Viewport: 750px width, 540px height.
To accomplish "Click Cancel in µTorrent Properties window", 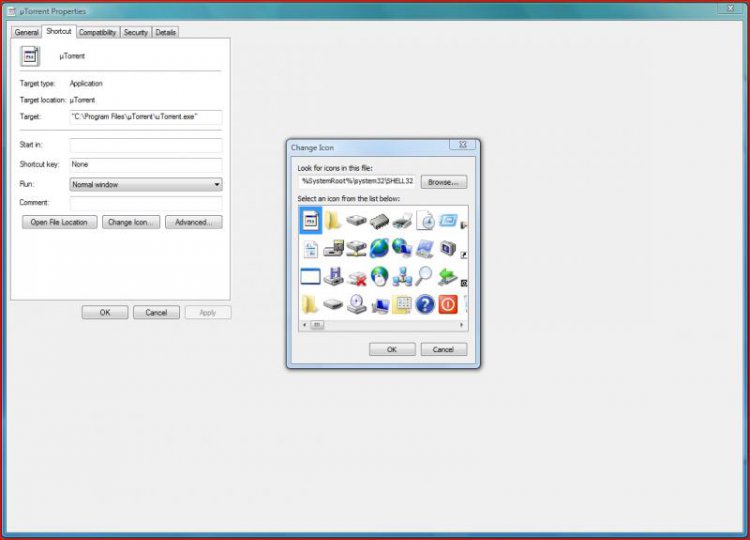I will click(x=156, y=312).
